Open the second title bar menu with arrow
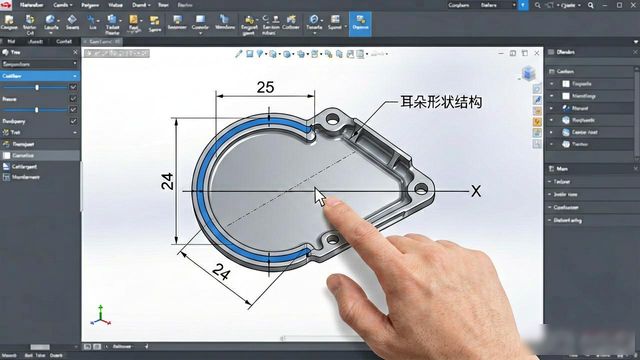Viewport: 640px width, 360px height. click(x=62, y=5)
